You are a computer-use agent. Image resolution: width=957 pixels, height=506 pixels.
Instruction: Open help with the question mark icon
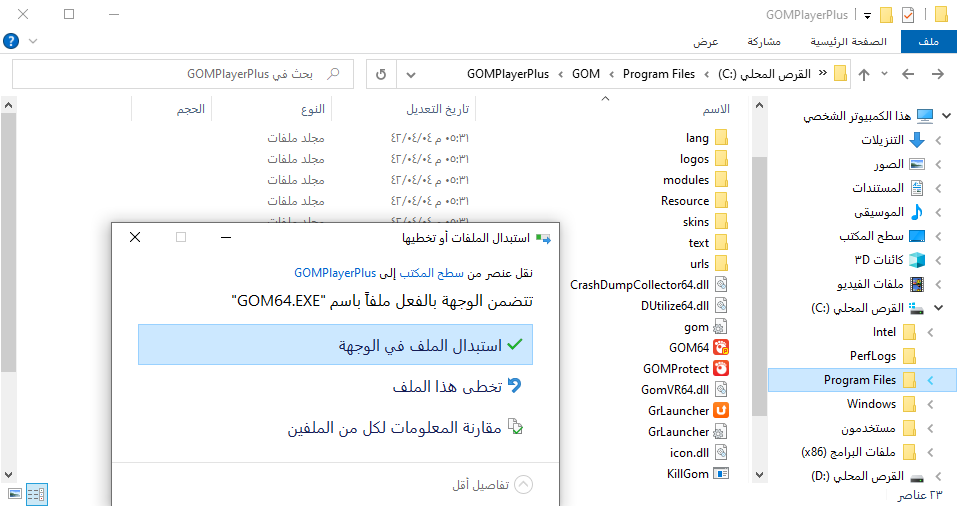click(11, 41)
